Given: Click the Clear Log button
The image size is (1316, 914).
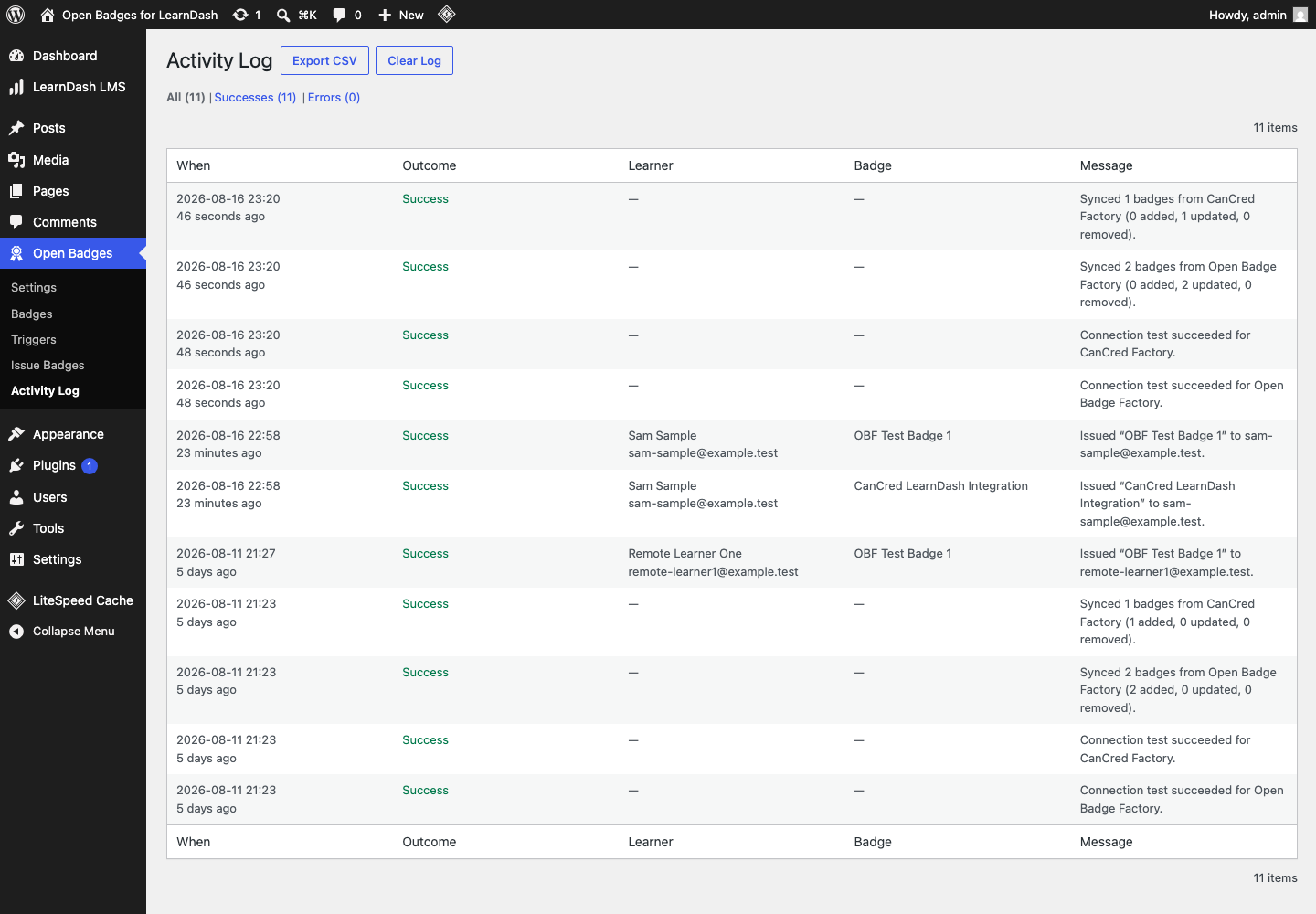Looking at the screenshot, I should click(414, 60).
